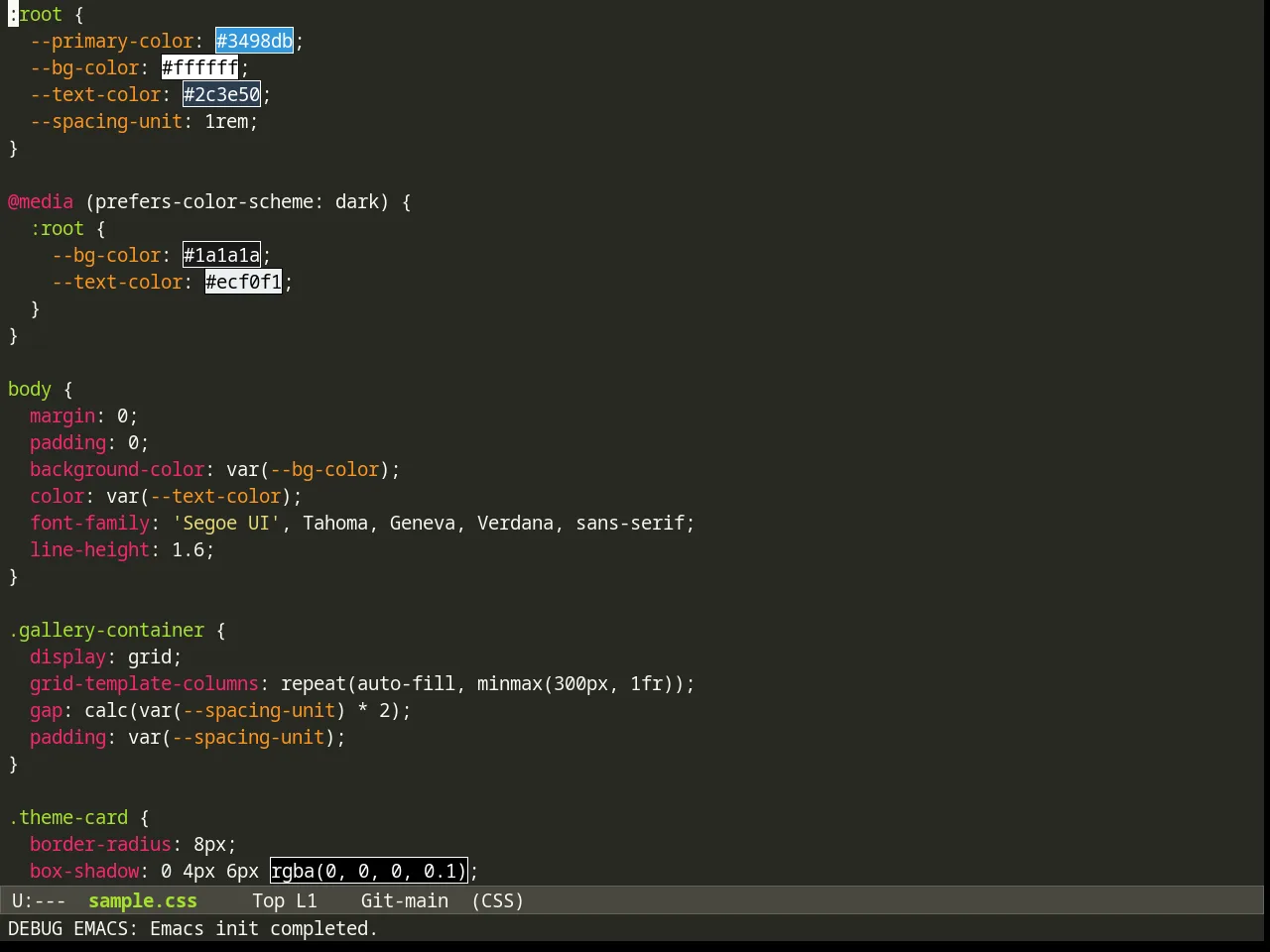The image size is (1270, 952).
Task: Click the repeat(auto-fill text
Action: coord(368,683)
